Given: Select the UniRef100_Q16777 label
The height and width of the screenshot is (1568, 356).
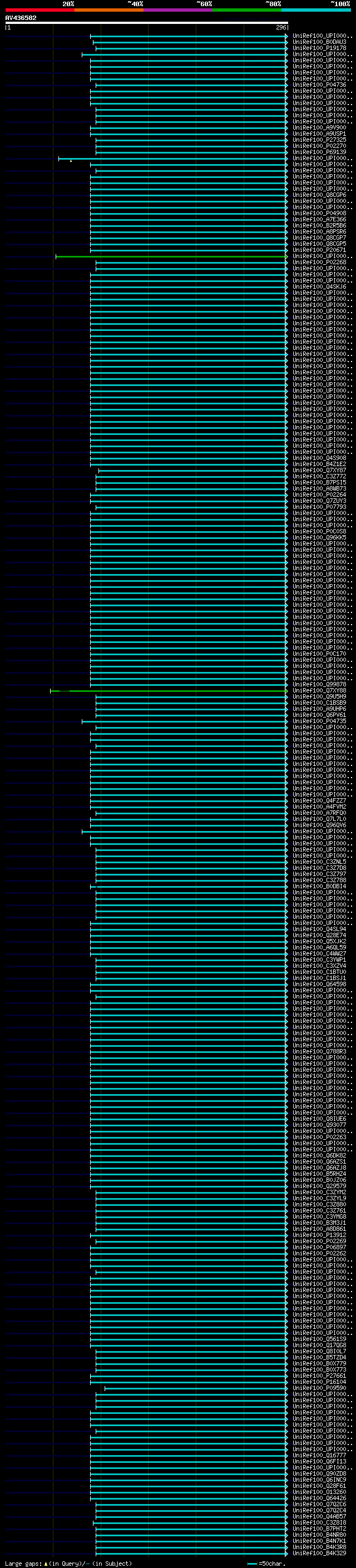Looking at the screenshot, I should pos(319,1455).
